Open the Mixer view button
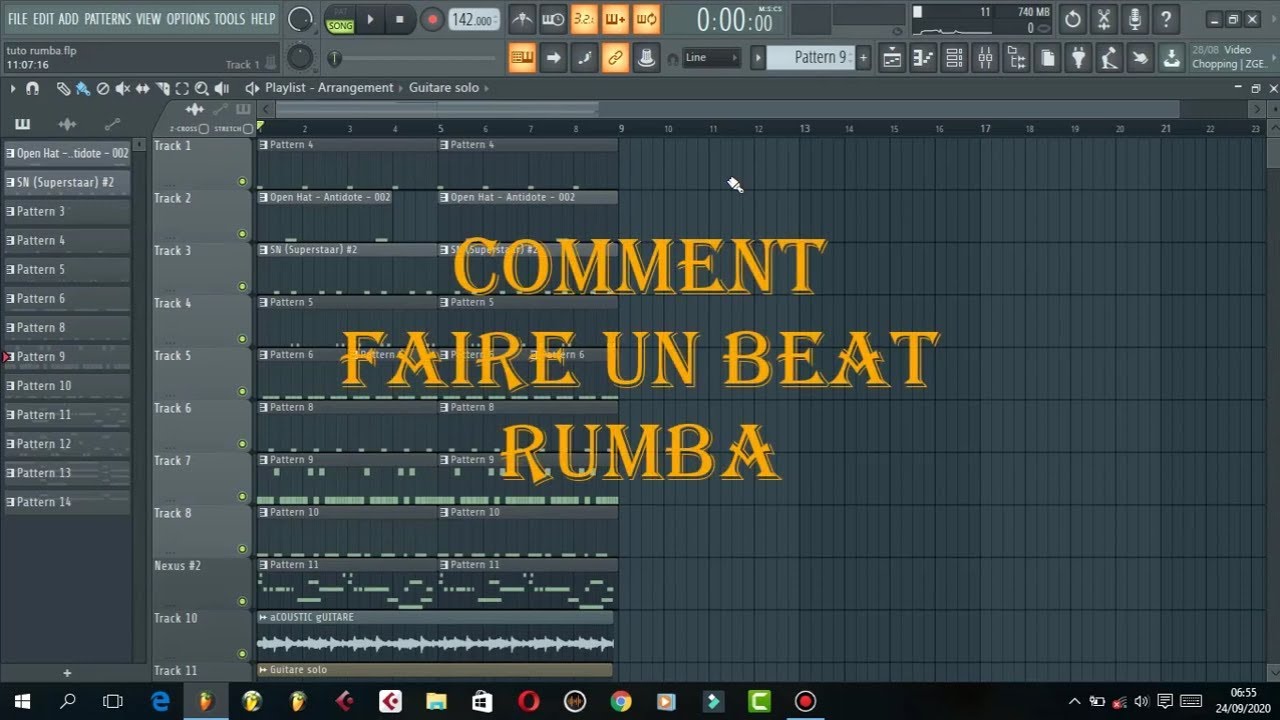The width and height of the screenshot is (1280, 720). click(985, 58)
